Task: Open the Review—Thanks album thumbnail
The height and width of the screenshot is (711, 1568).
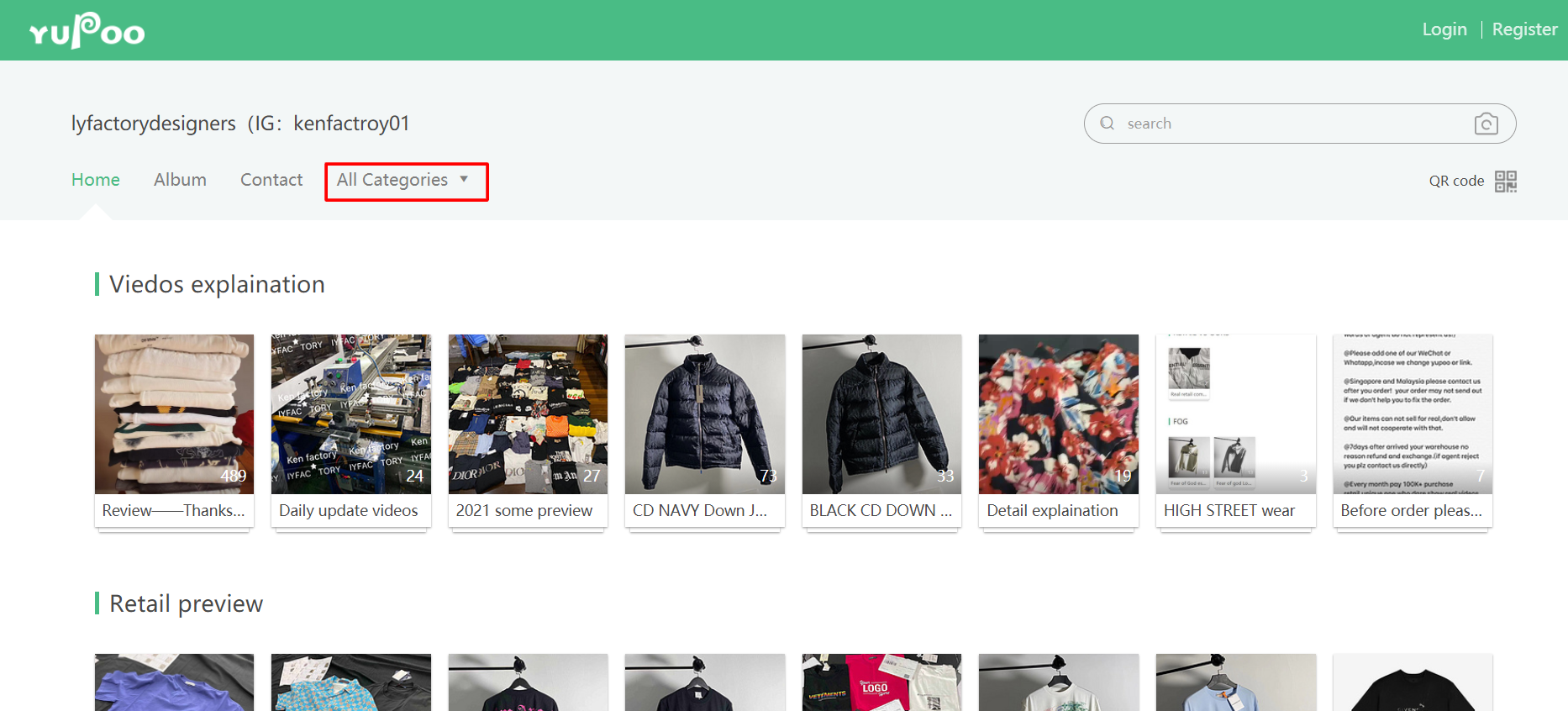Action: (174, 414)
